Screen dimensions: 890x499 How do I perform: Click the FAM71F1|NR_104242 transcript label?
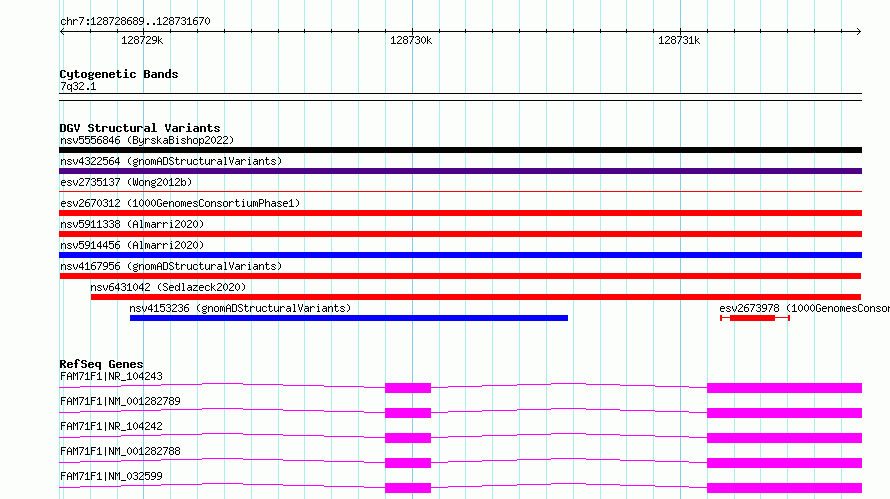(111, 426)
